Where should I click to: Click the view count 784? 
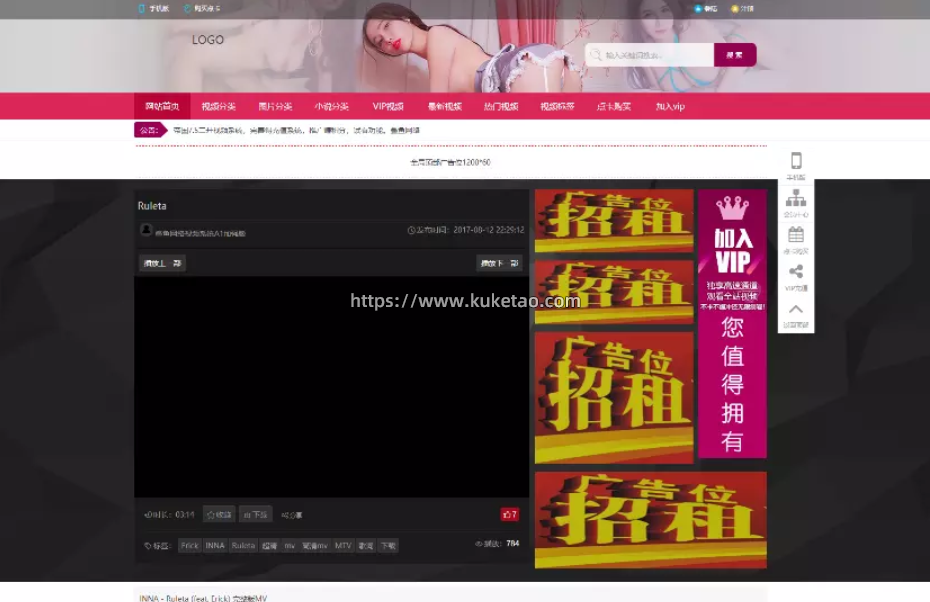coord(513,543)
